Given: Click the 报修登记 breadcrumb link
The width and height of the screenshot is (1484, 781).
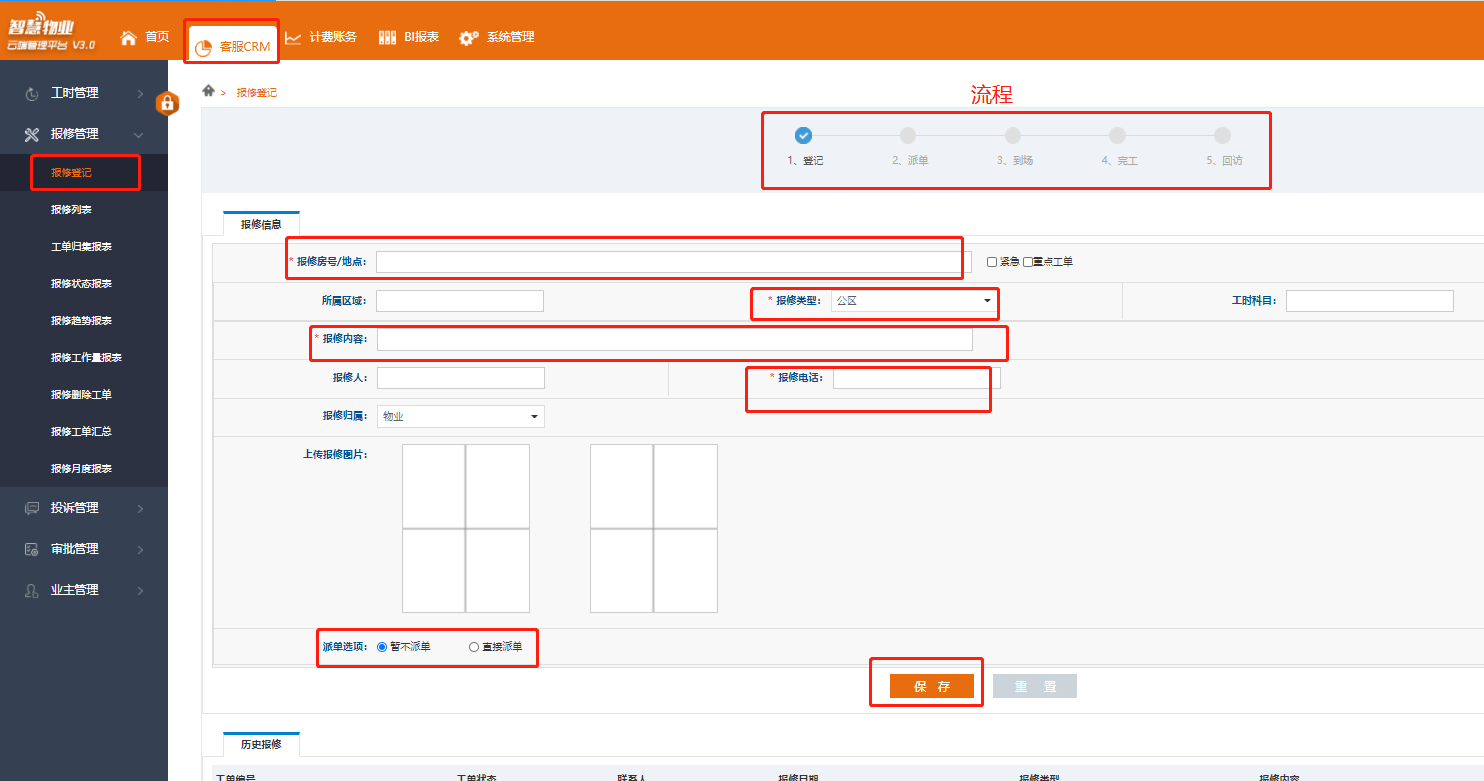Looking at the screenshot, I should click(257, 92).
